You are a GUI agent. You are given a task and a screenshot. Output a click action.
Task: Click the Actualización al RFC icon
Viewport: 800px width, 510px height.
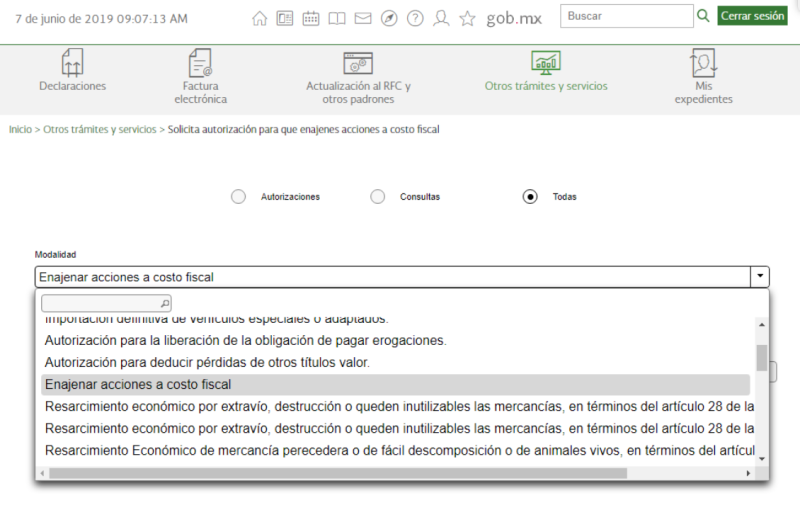click(358, 63)
